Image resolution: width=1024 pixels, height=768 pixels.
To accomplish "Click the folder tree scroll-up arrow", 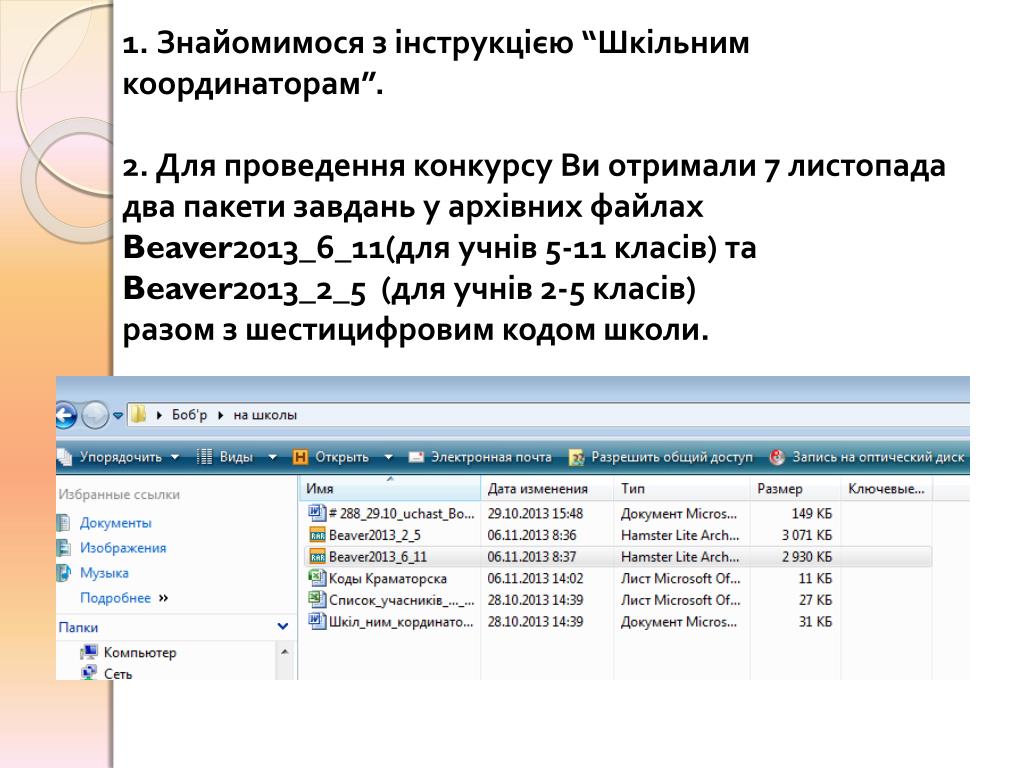I will pos(285,652).
